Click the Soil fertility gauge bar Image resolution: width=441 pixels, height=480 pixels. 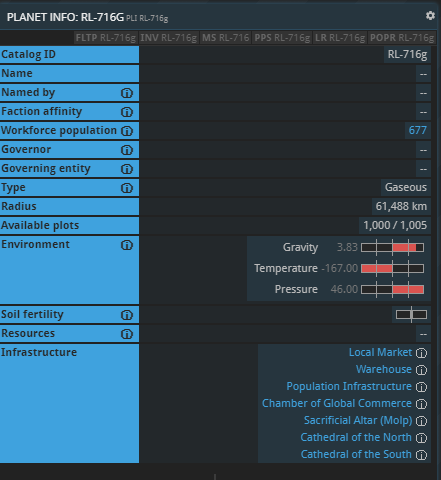click(x=411, y=315)
